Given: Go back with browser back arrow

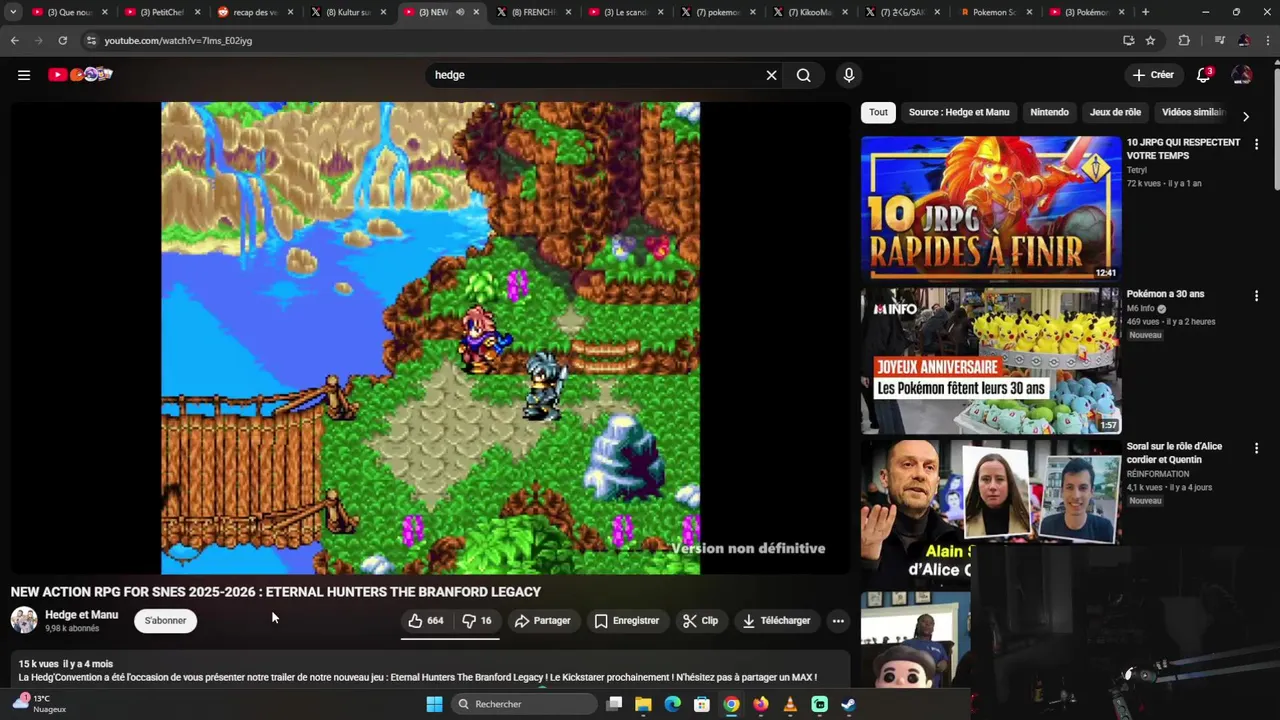Looking at the screenshot, I should tap(14, 40).
